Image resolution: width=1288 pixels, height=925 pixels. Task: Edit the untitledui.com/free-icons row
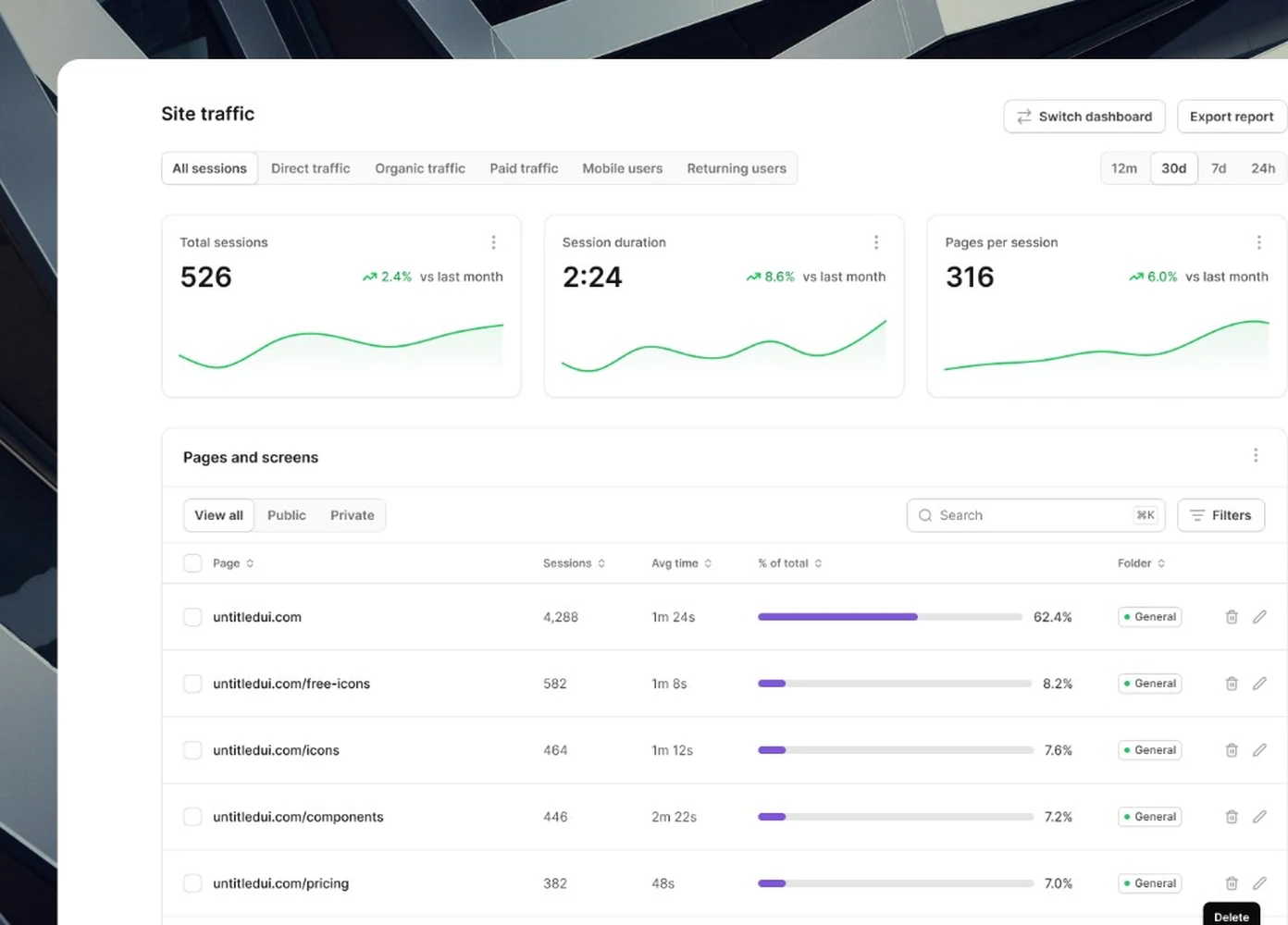click(1259, 684)
